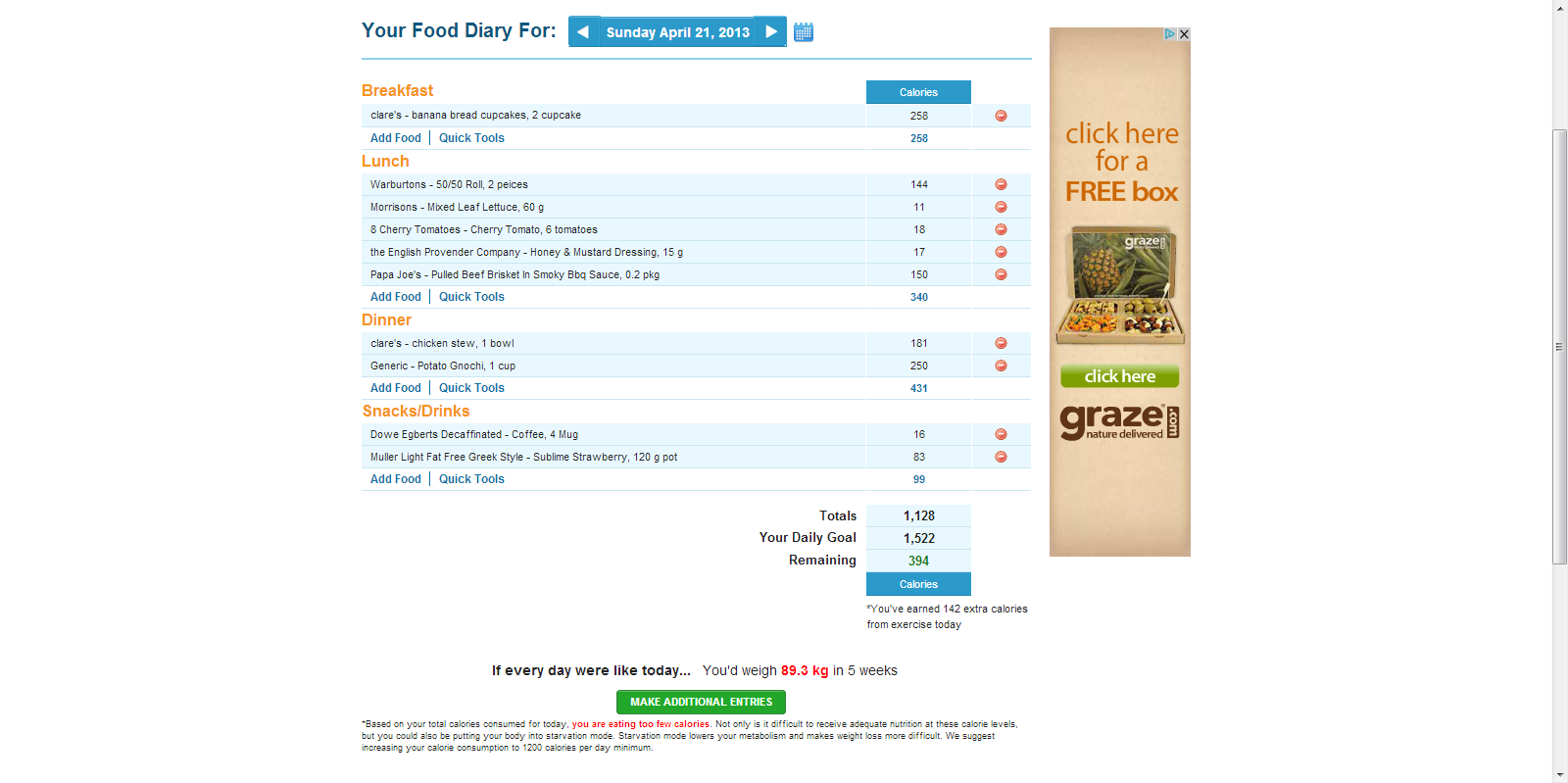Go to the previous day in diary

[x=583, y=31]
